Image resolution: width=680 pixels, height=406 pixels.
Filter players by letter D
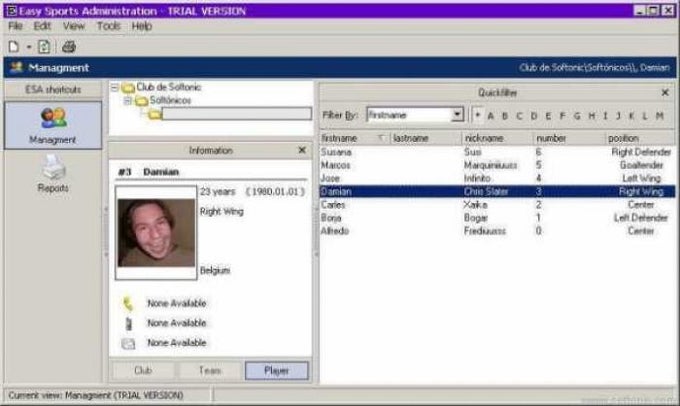[x=534, y=116]
